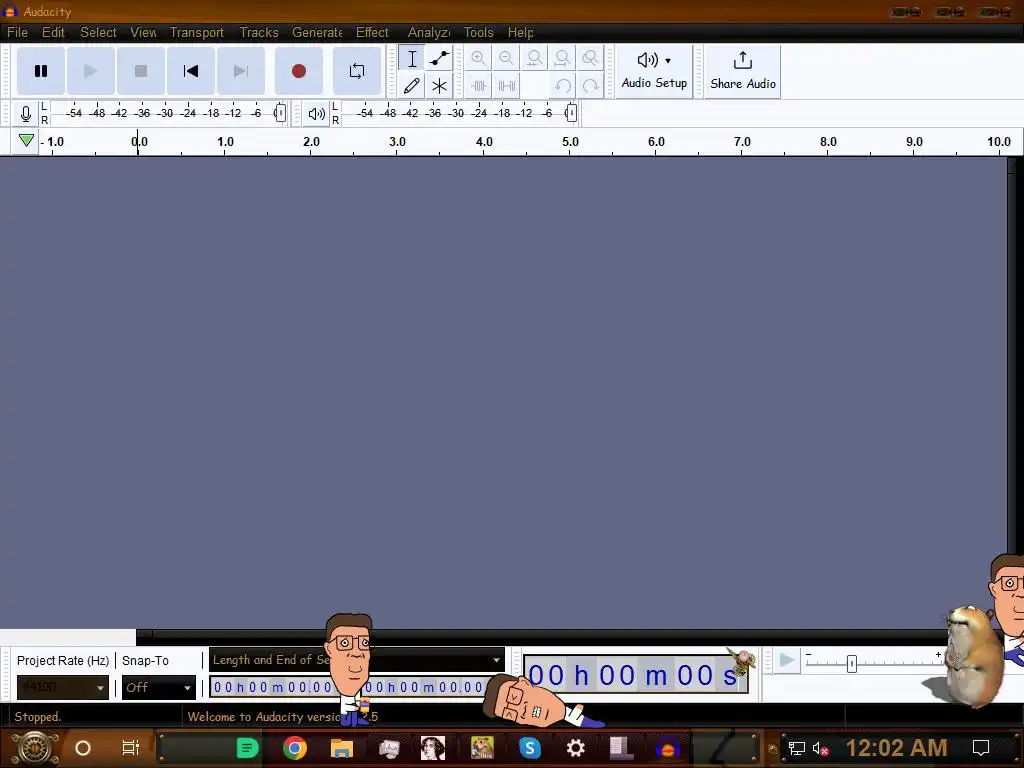
Task: Click the Silence audio selection icon
Action: click(x=507, y=86)
